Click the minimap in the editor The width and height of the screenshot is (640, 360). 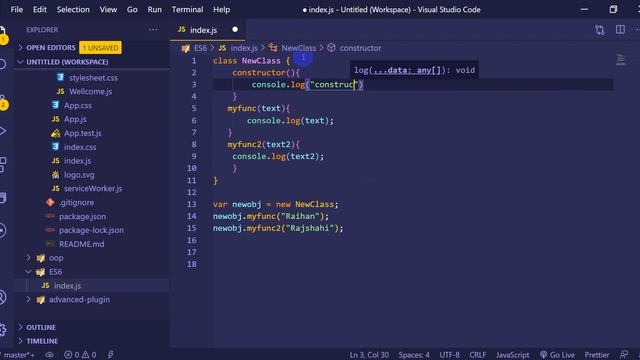(x=621, y=60)
